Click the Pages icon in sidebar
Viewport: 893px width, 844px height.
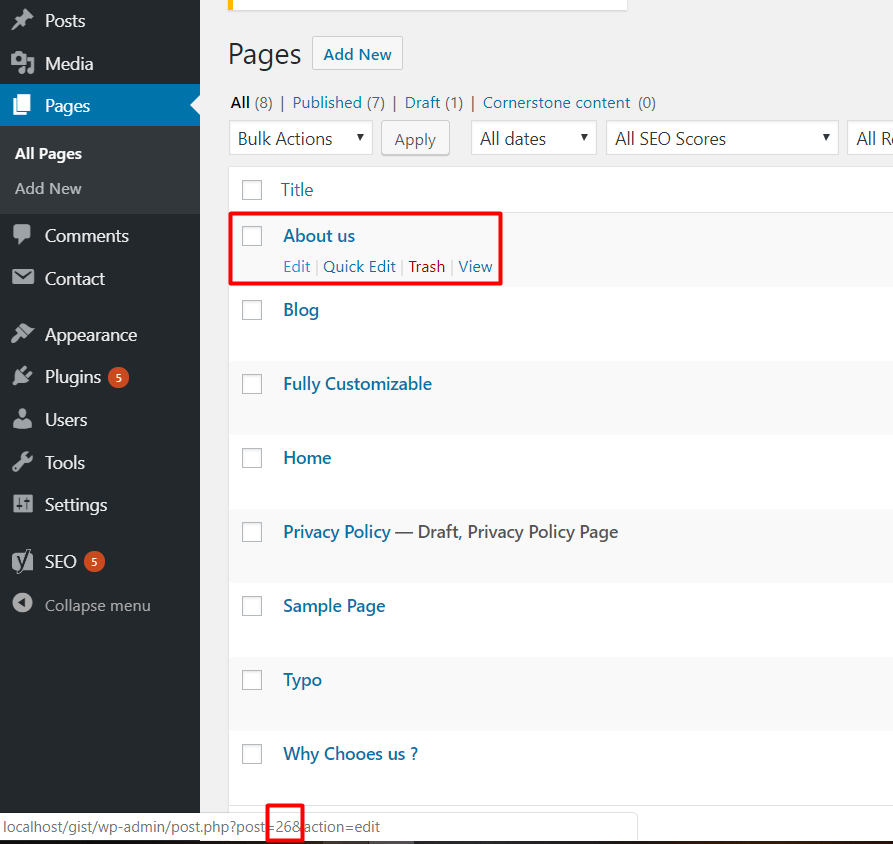tap(22, 105)
